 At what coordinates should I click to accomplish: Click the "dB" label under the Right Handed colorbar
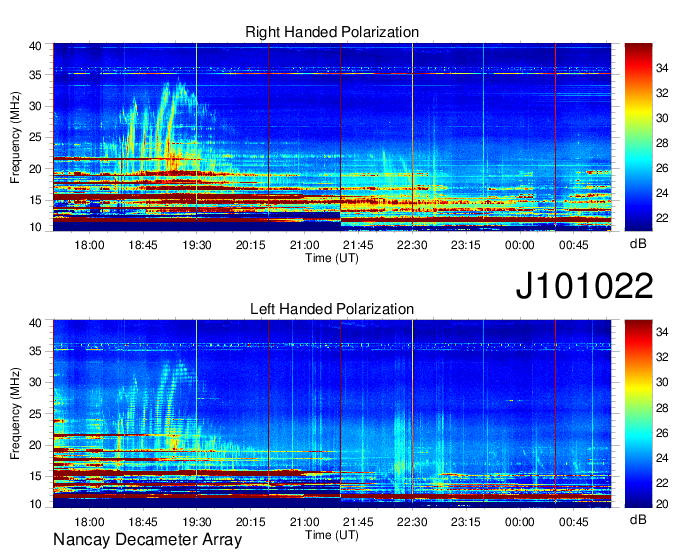tap(638, 244)
